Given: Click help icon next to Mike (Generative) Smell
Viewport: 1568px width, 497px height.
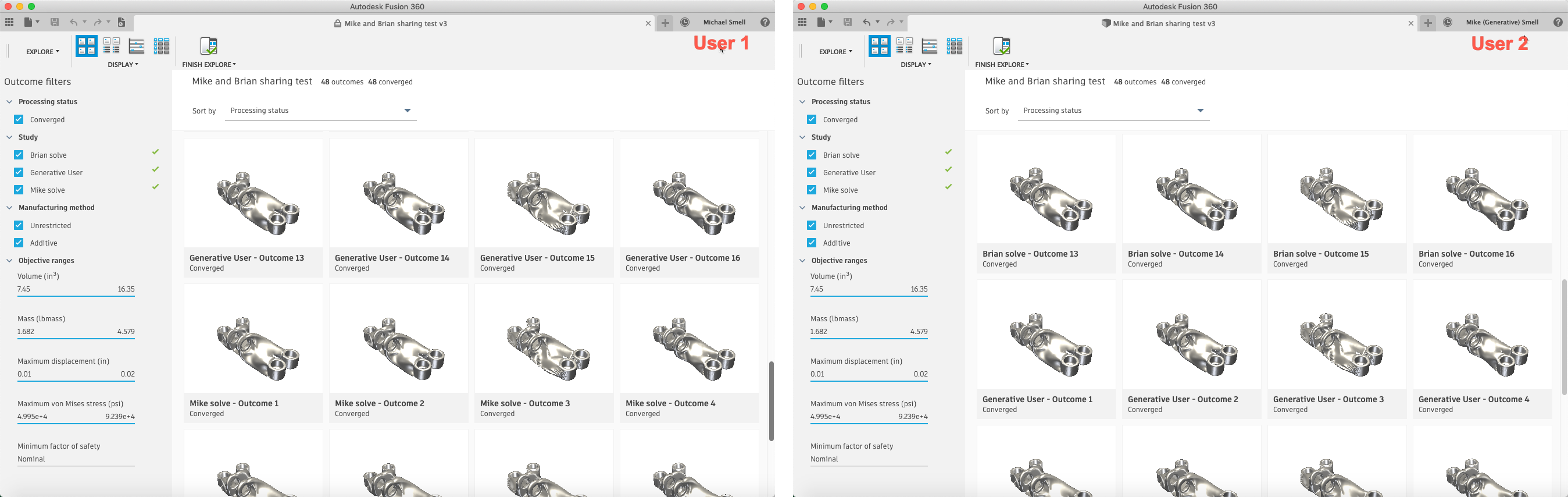Looking at the screenshot, I should (1558, 23).
